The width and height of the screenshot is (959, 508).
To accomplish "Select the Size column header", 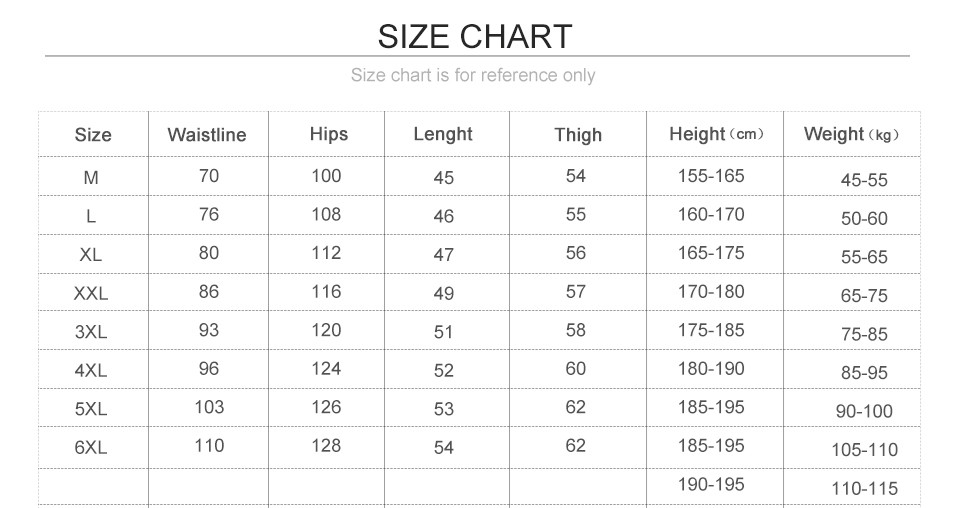I will point(93,135).
